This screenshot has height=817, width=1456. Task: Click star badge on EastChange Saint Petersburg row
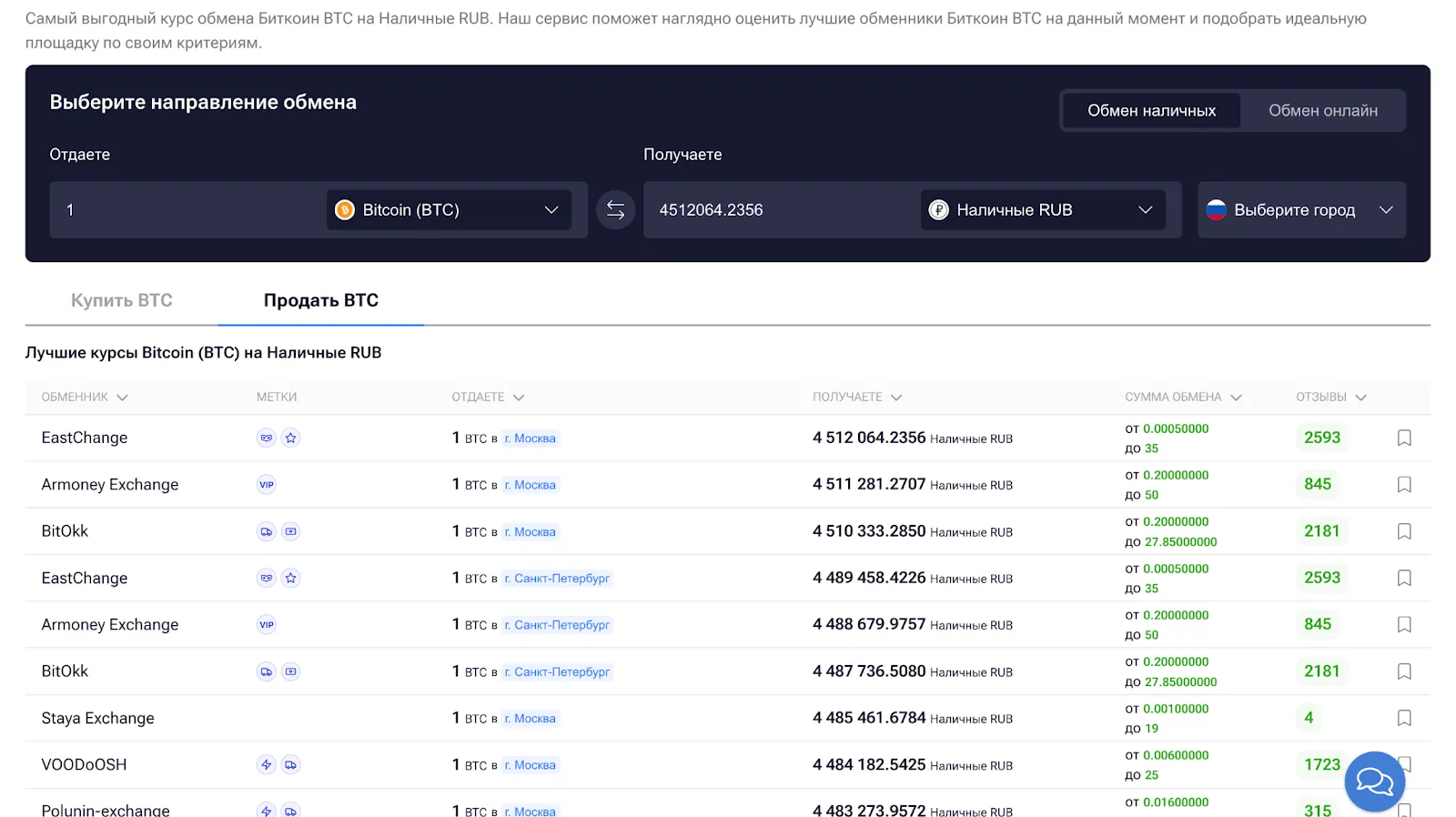pos(290,578)
